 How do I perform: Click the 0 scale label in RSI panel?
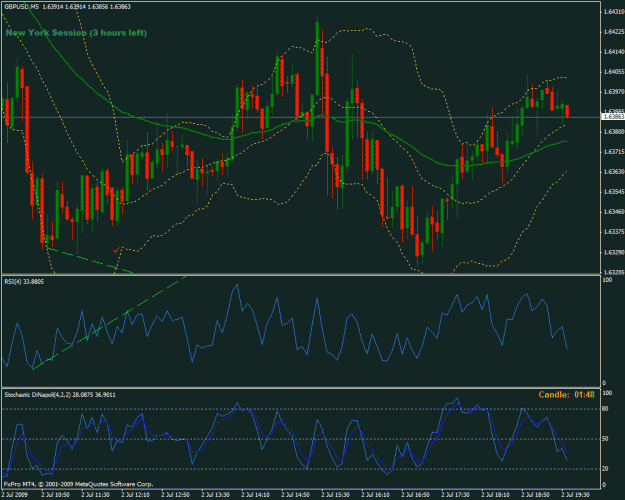click(604, 383)
